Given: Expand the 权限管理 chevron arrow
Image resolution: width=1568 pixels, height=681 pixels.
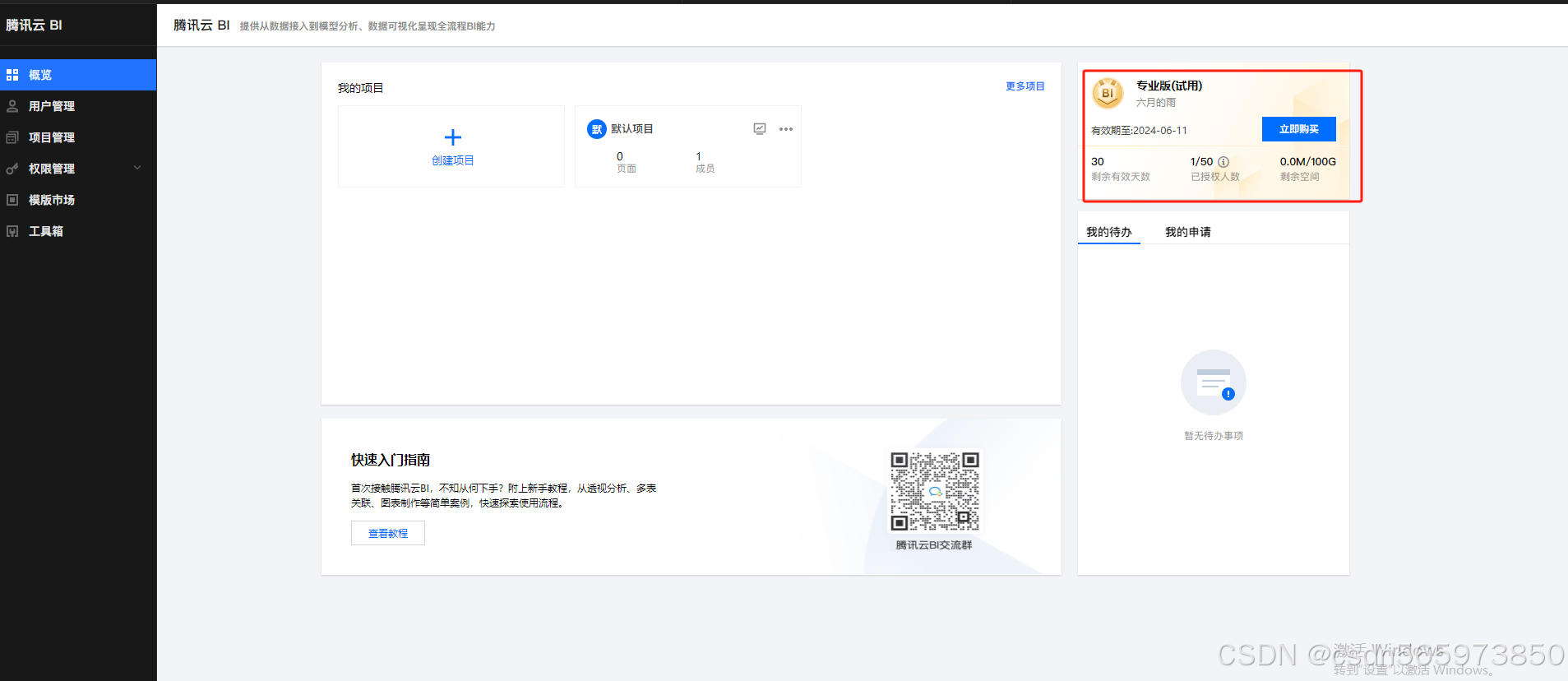Looking at the screenshot, I should click(137, 168).
